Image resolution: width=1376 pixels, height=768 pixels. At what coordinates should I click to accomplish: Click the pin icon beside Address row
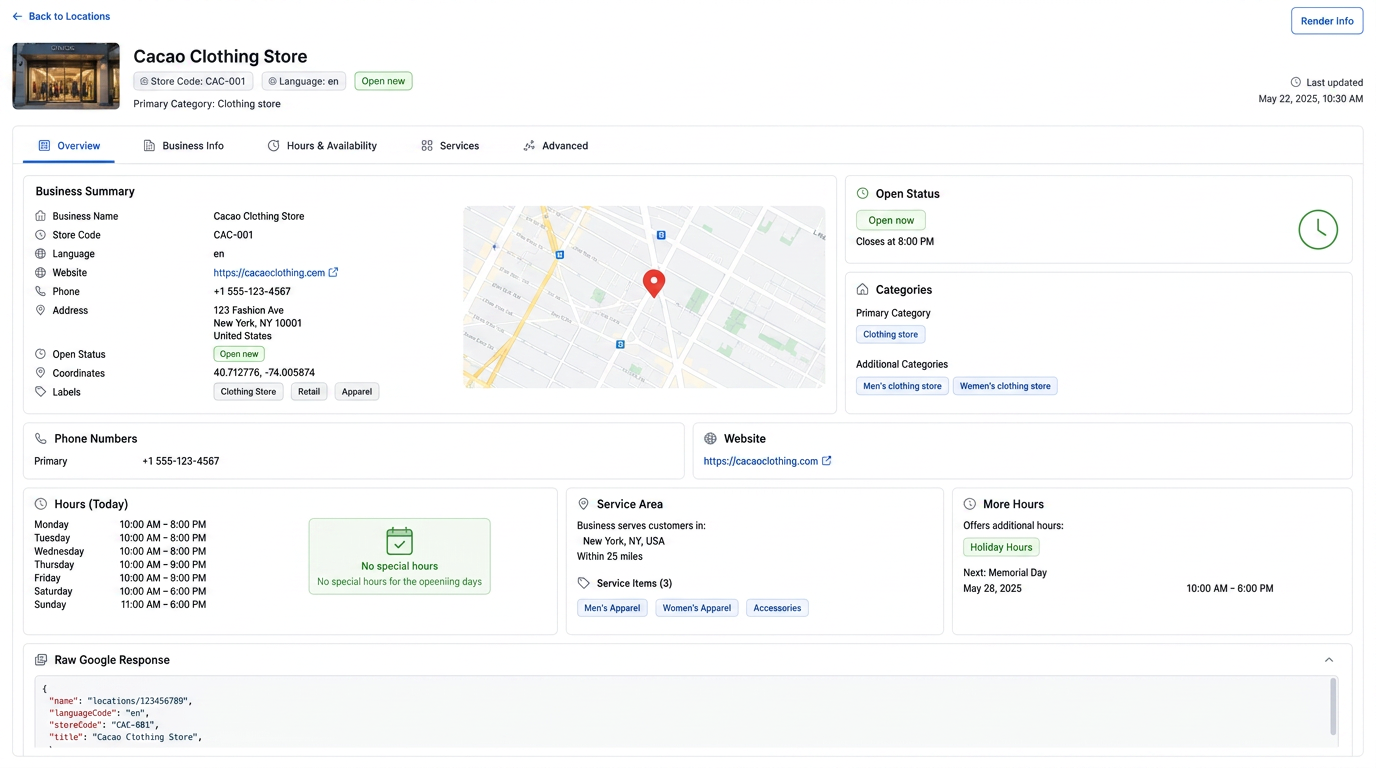(x=40, y=310)
